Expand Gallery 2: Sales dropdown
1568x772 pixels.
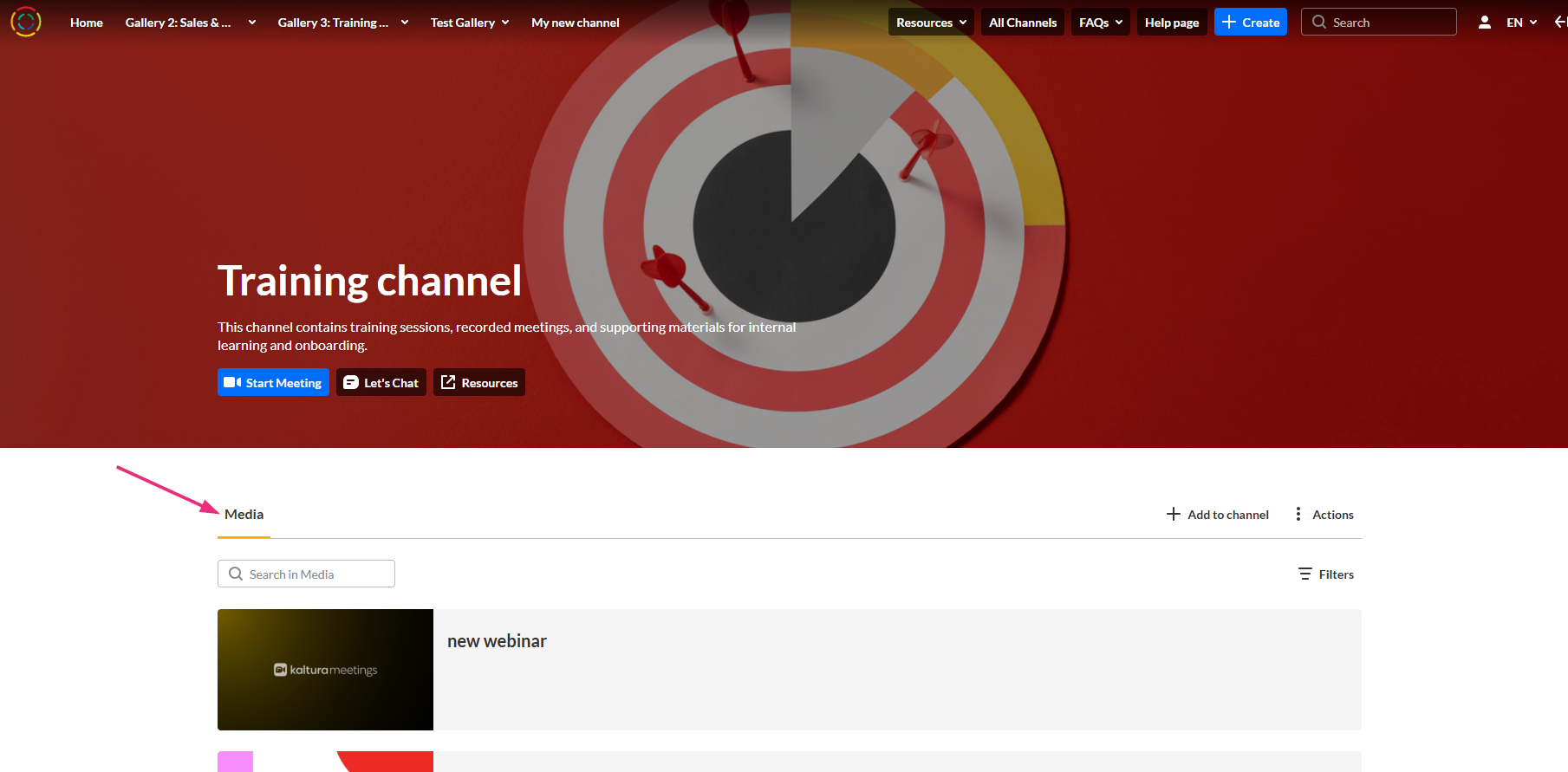[x=252, y=23]
